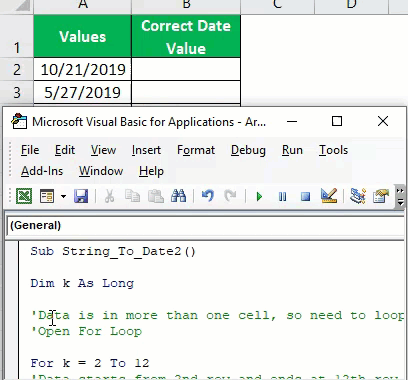Open the File menu

point(30,150)
